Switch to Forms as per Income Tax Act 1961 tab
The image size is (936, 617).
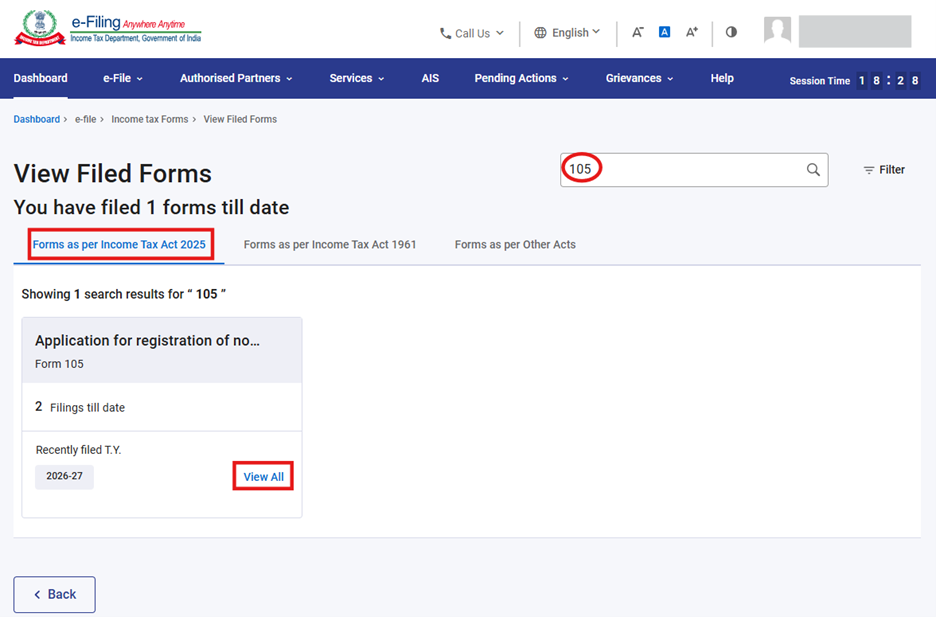pyautogui.click(x=330, y=244)
